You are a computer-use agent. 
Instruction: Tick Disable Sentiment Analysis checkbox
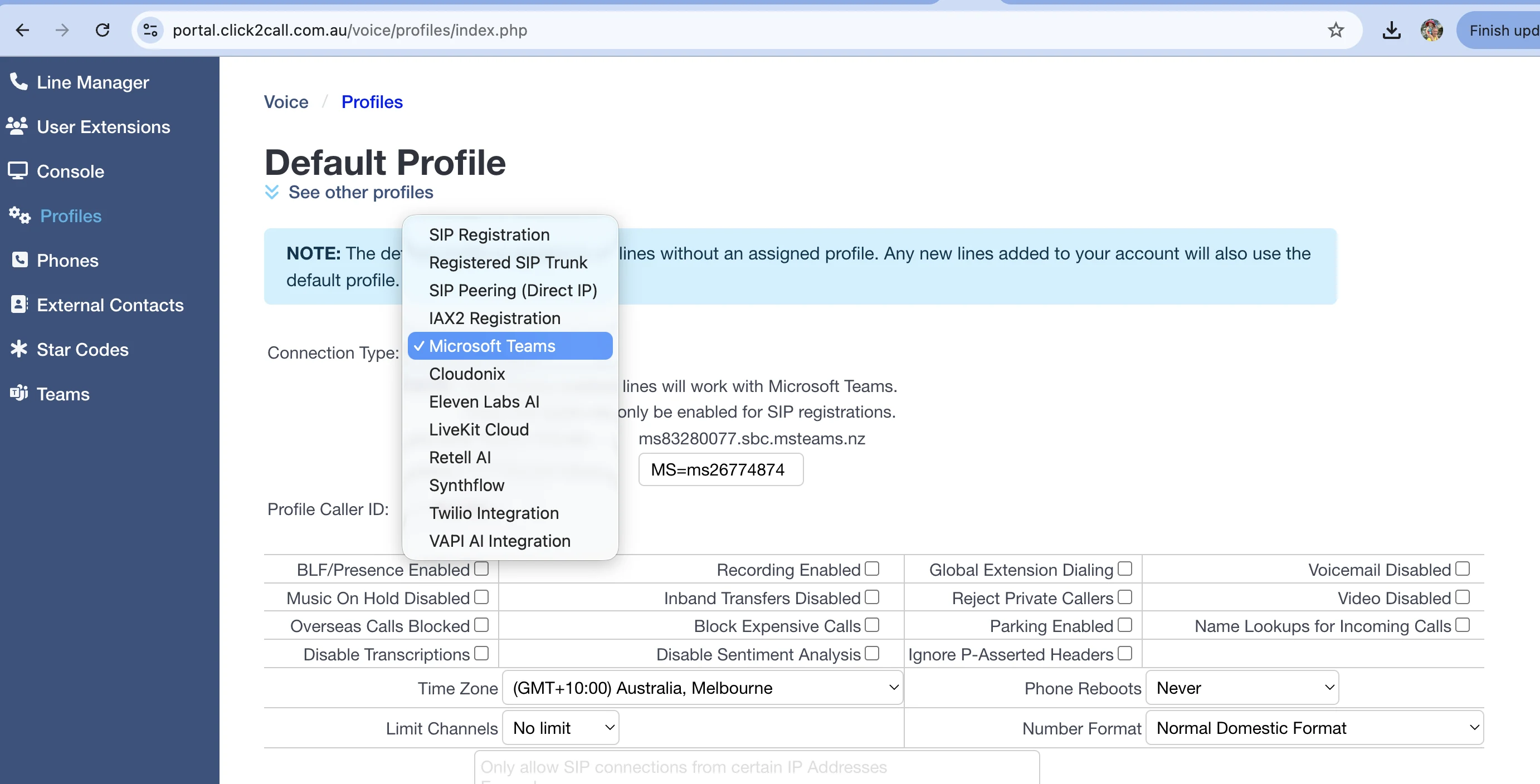871,654
